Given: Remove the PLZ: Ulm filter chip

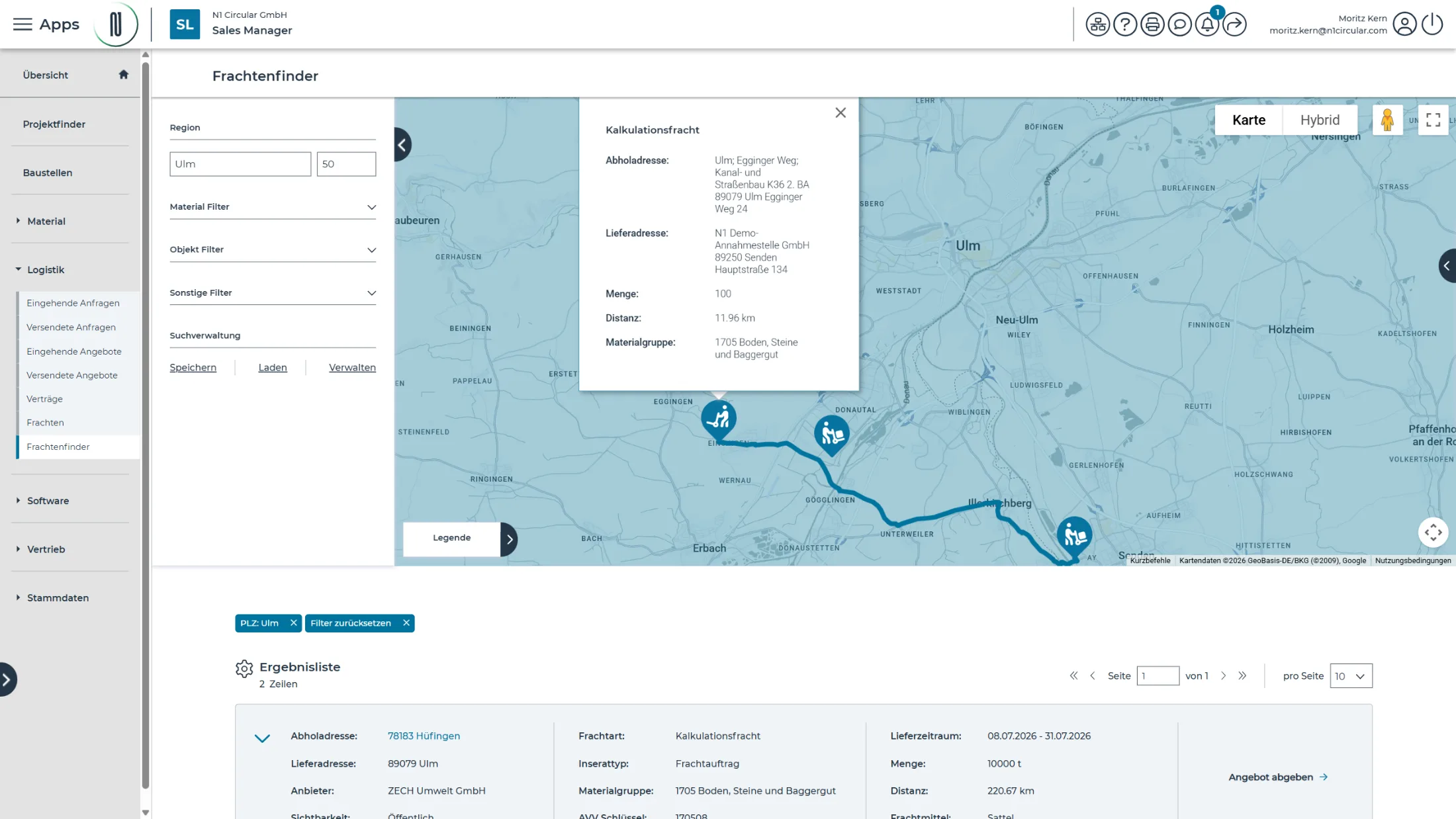Looking at the screenshot, I should [293, 623].
